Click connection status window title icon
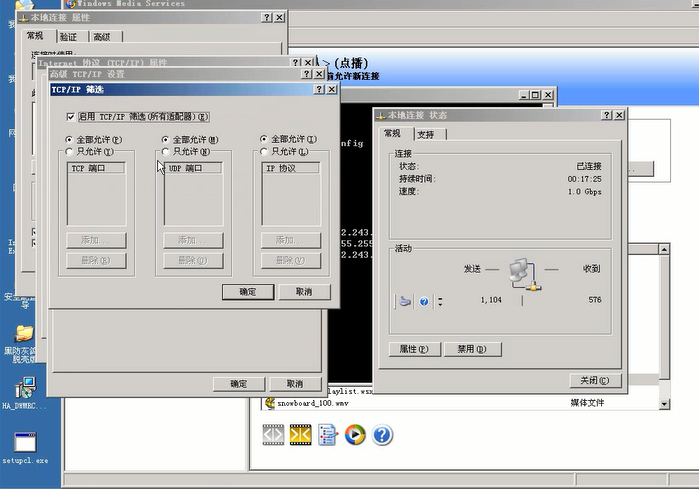 pyautogui.click(x=381, y=116)
